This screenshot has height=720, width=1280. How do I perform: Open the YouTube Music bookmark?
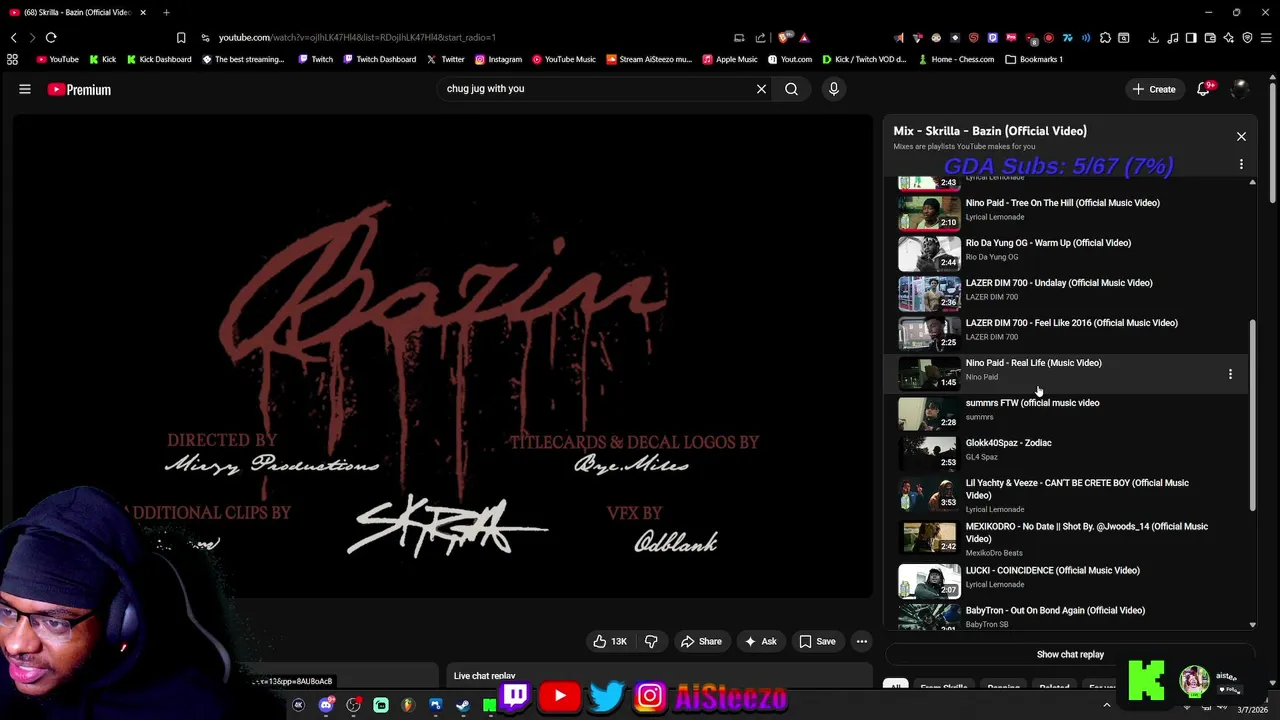point(564,59)
